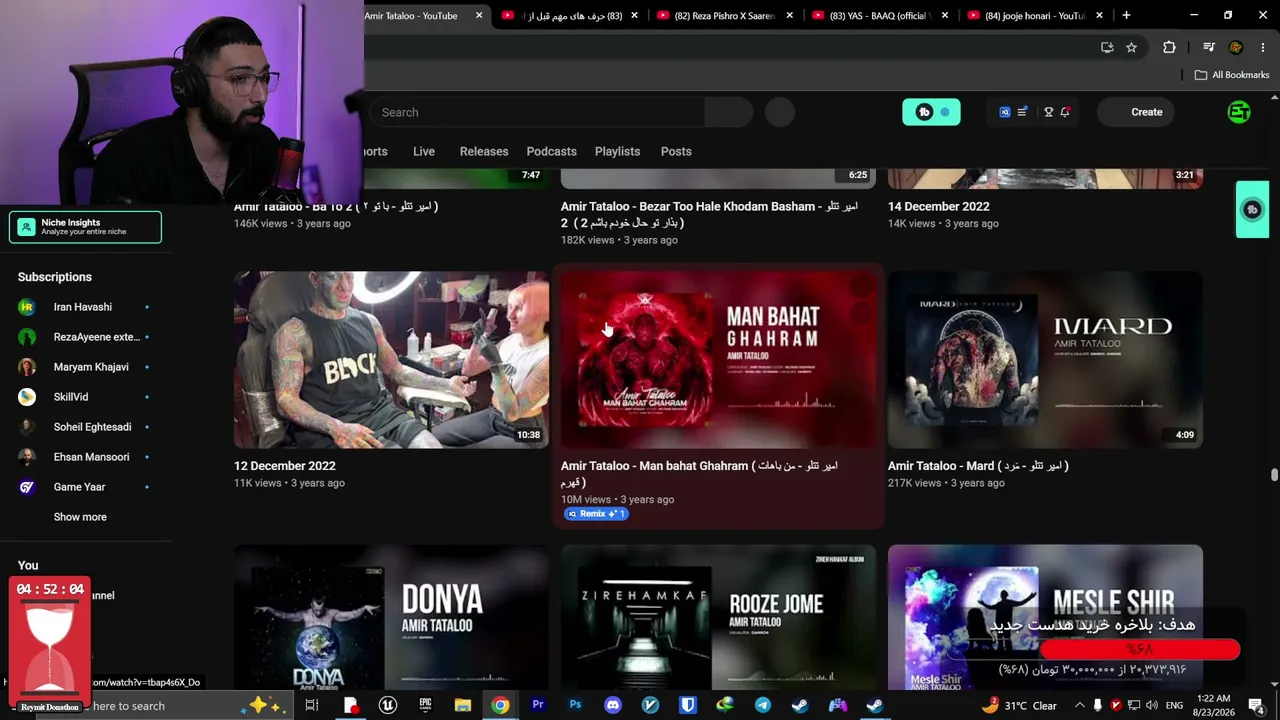Switch to the Playlists channel tab
Screen dimensions: 1280x720
click(x=617, y=151)
